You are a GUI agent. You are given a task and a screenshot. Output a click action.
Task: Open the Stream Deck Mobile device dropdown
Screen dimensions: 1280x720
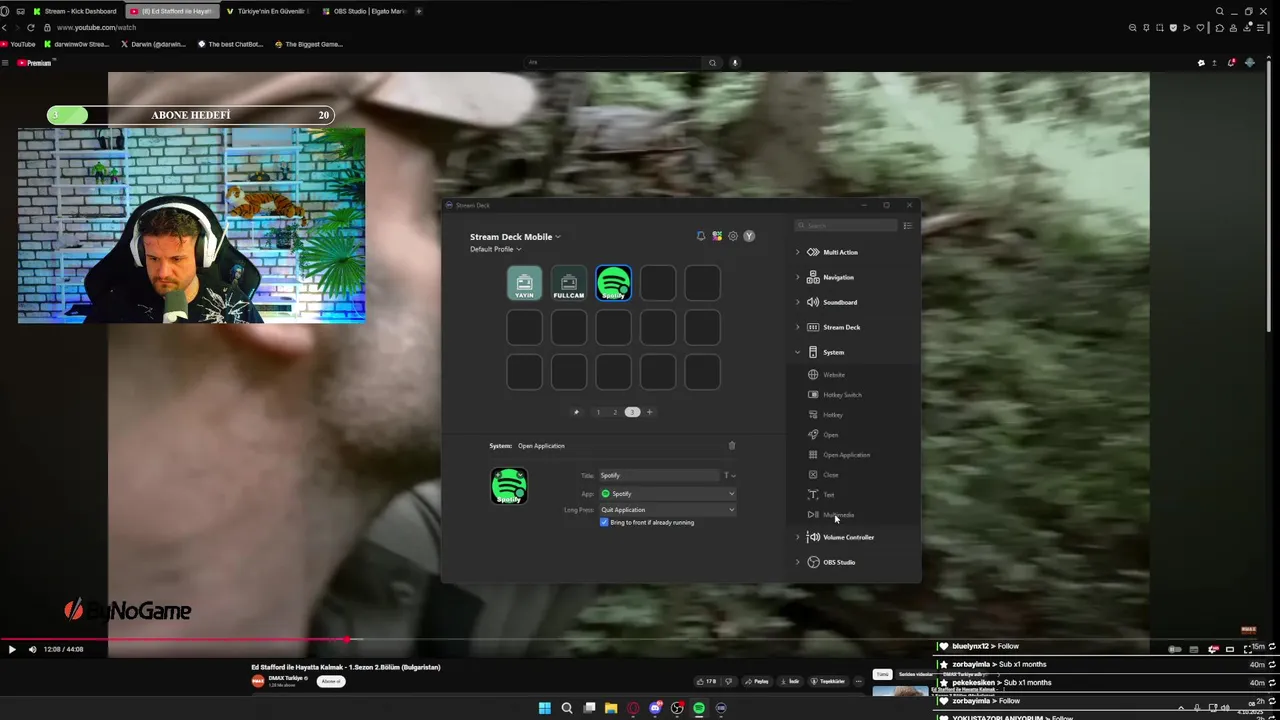[515, 237]
